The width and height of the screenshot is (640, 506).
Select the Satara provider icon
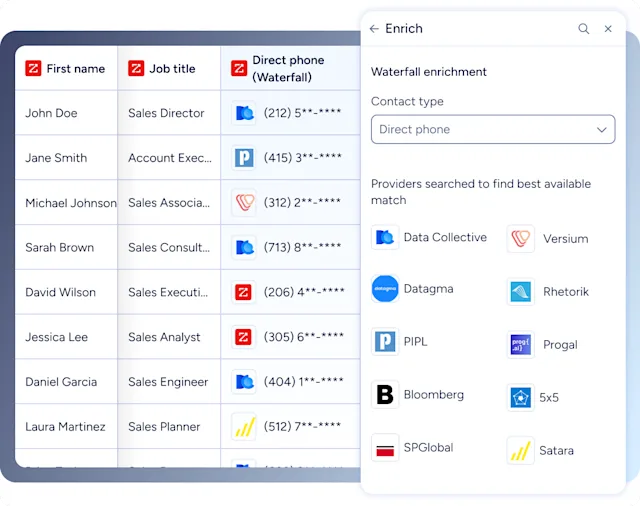(520, 450)
